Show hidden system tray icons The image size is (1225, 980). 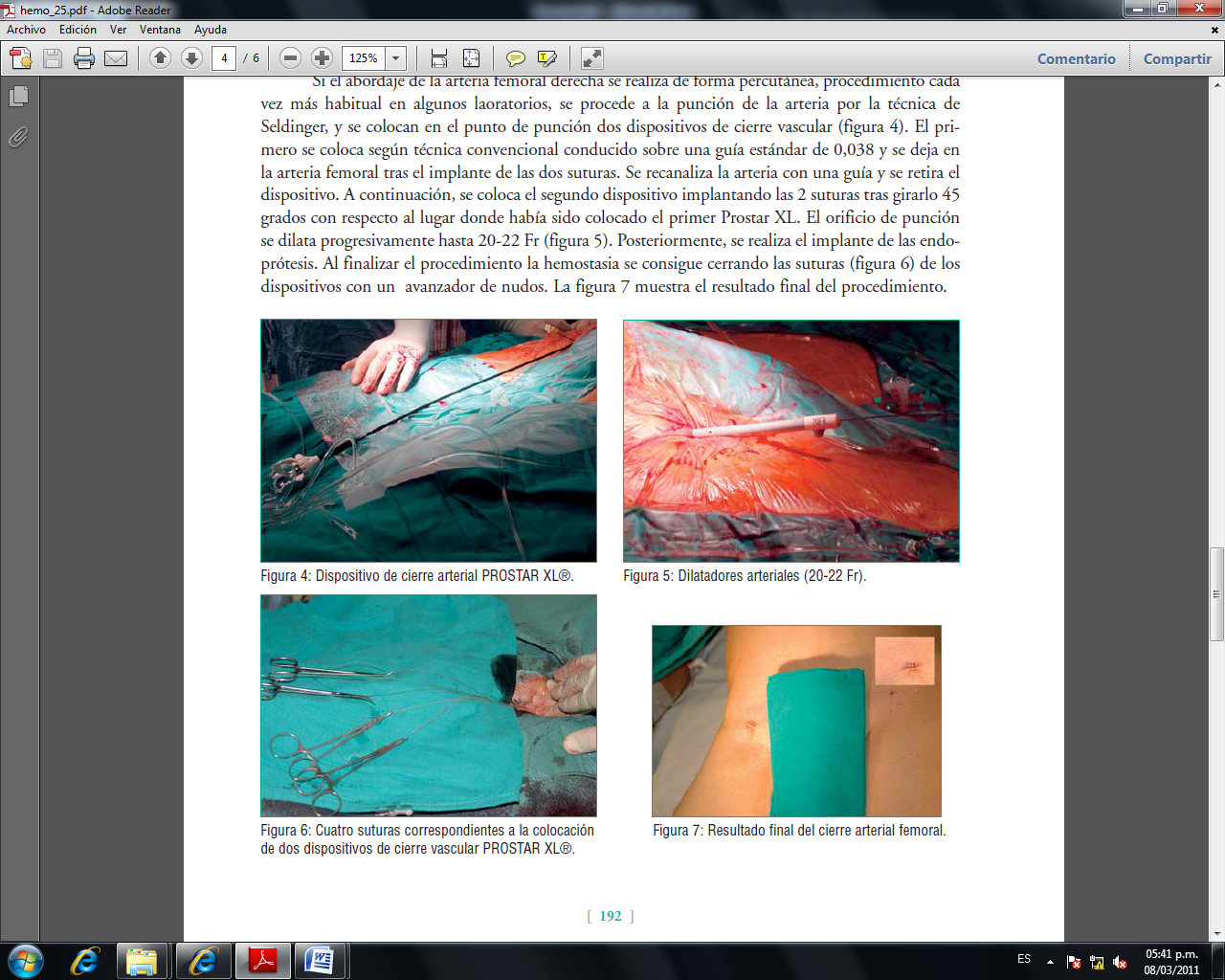(1050, 961)
